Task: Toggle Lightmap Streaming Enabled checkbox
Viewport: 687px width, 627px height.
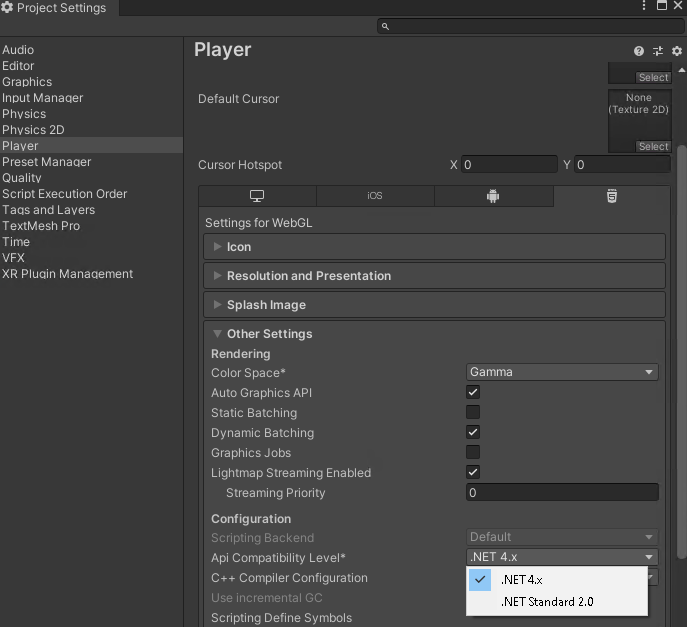Action: pos(473,472)
